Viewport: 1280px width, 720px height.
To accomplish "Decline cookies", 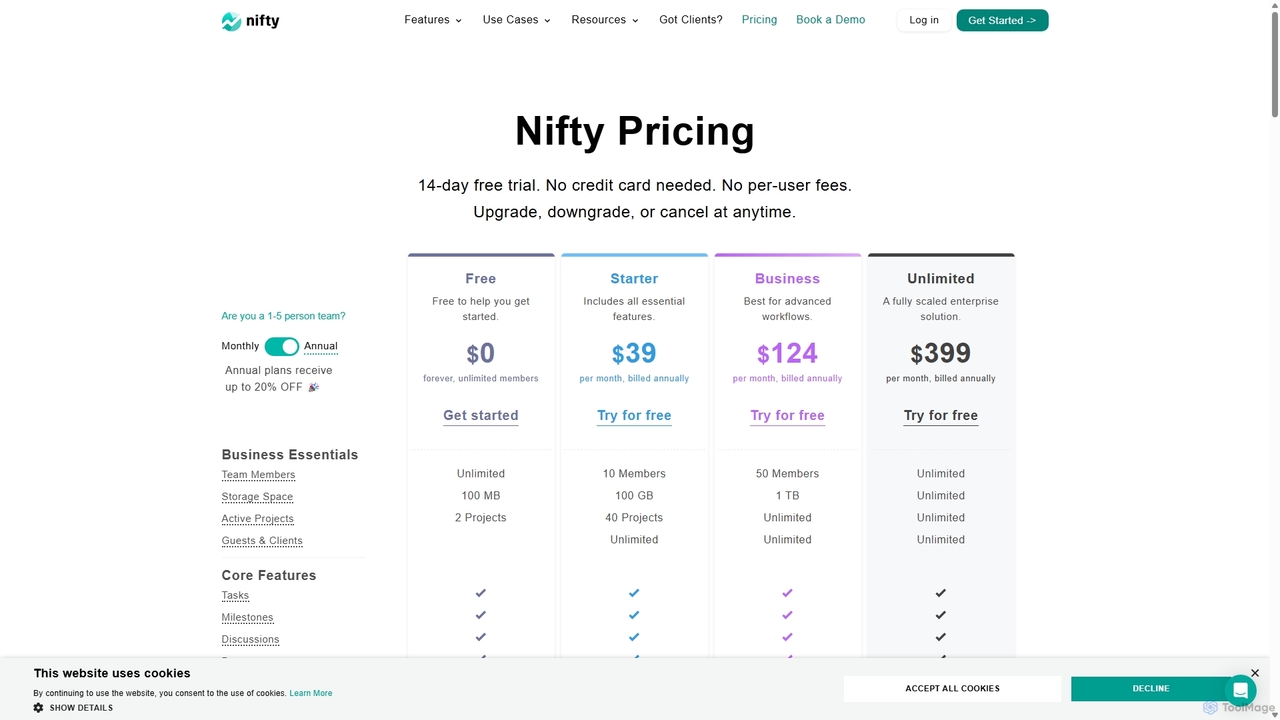I will coord(1151,688).
